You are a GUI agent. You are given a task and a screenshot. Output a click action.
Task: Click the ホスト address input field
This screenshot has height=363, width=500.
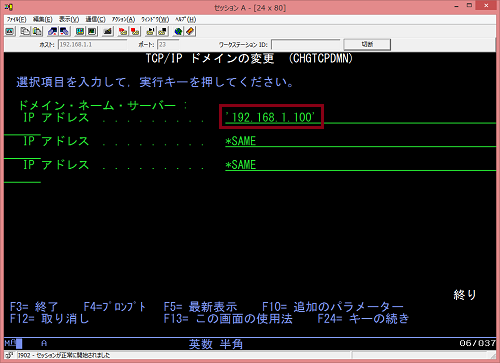click(92, 44)
